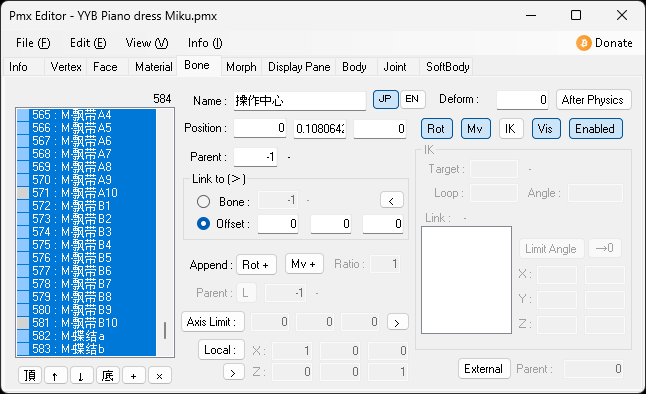
Task: Select bone 565 : M-飘带A4
Action: [x=86, y=115]
